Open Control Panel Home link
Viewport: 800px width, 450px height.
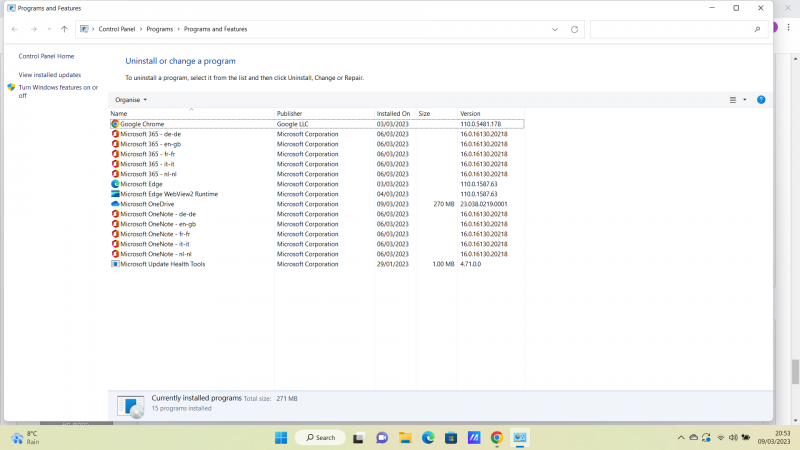pos(46,56)
